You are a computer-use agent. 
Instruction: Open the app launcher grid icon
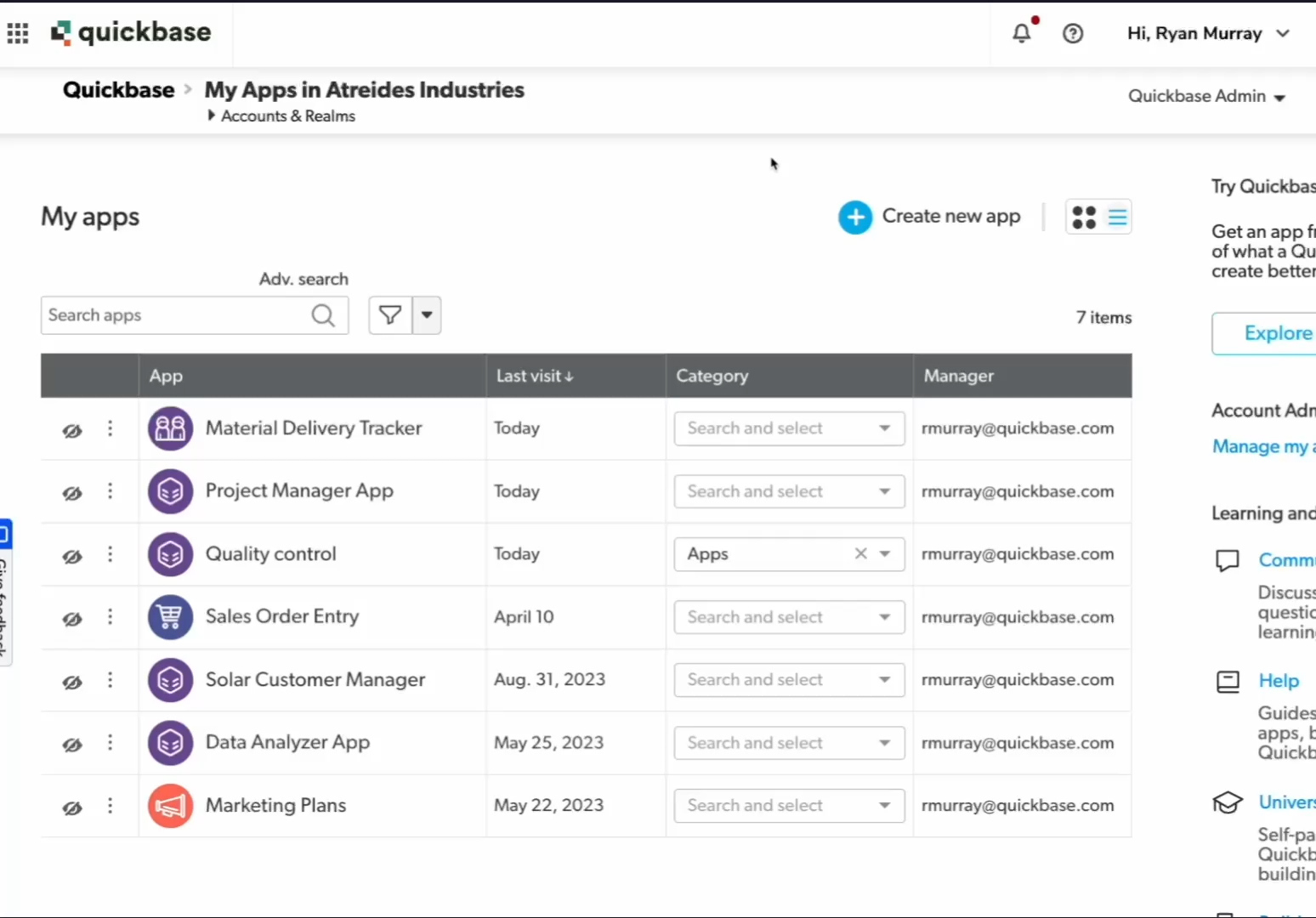18,33
